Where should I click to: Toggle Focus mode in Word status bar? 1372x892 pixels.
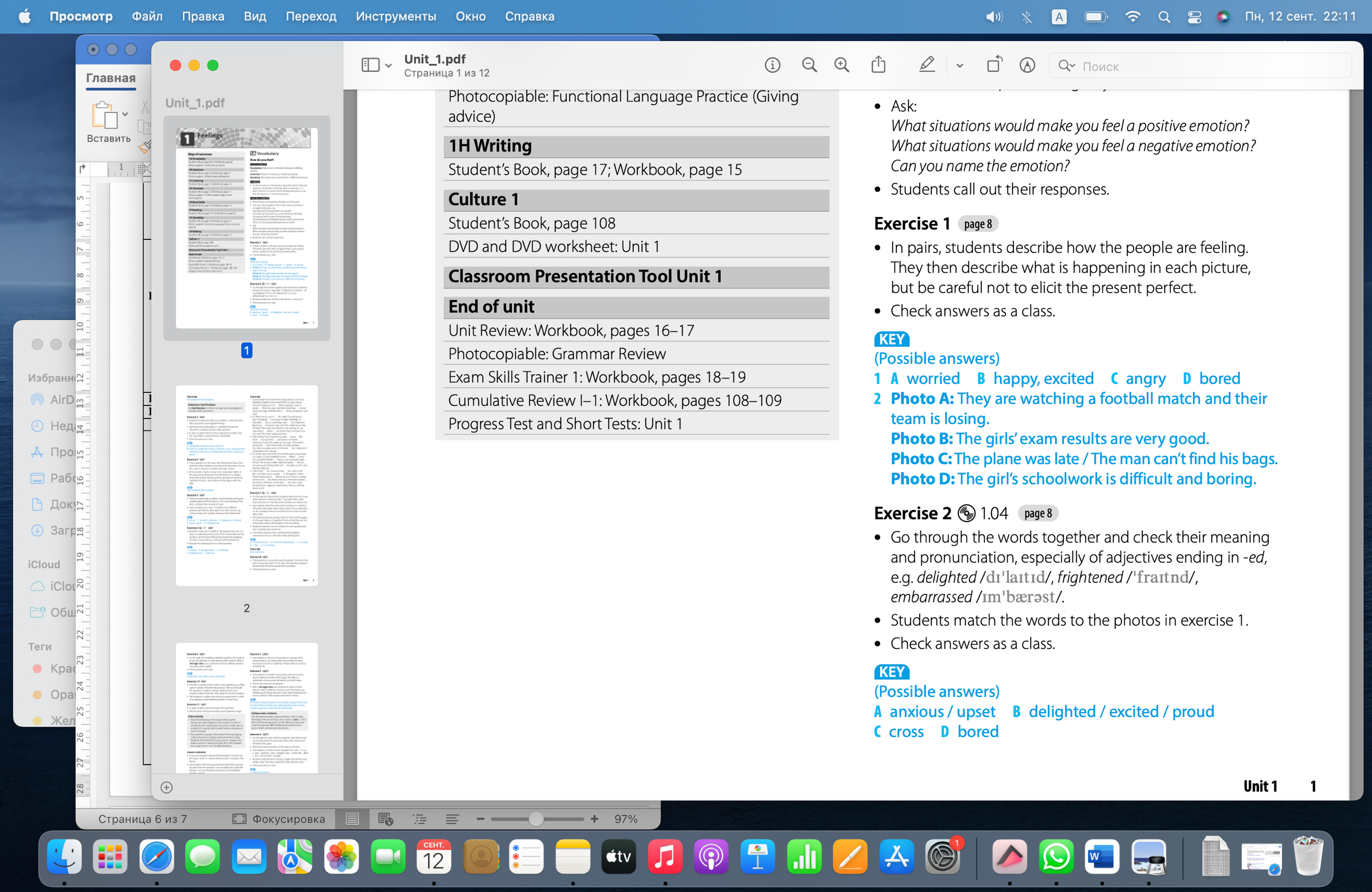(x=279, y=819)
